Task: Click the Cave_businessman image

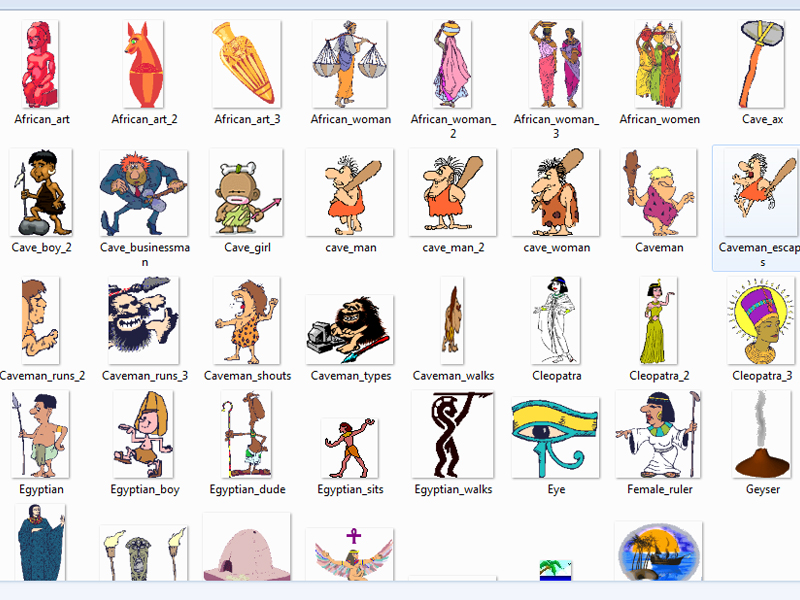Action: [144, 193]
